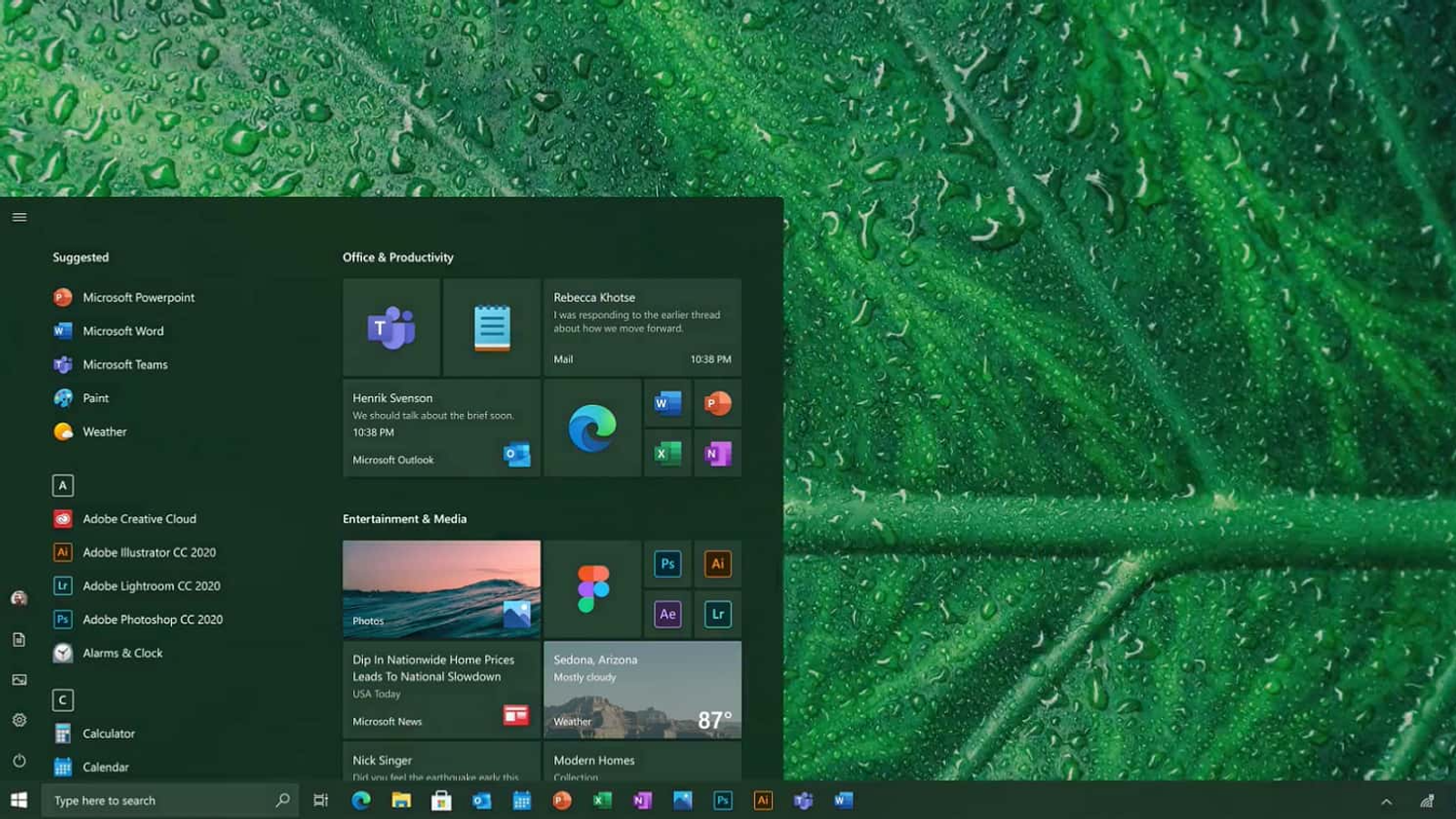Open the Excel tile in the Office group
This screenshot has height=819, width=1456.
667,453
